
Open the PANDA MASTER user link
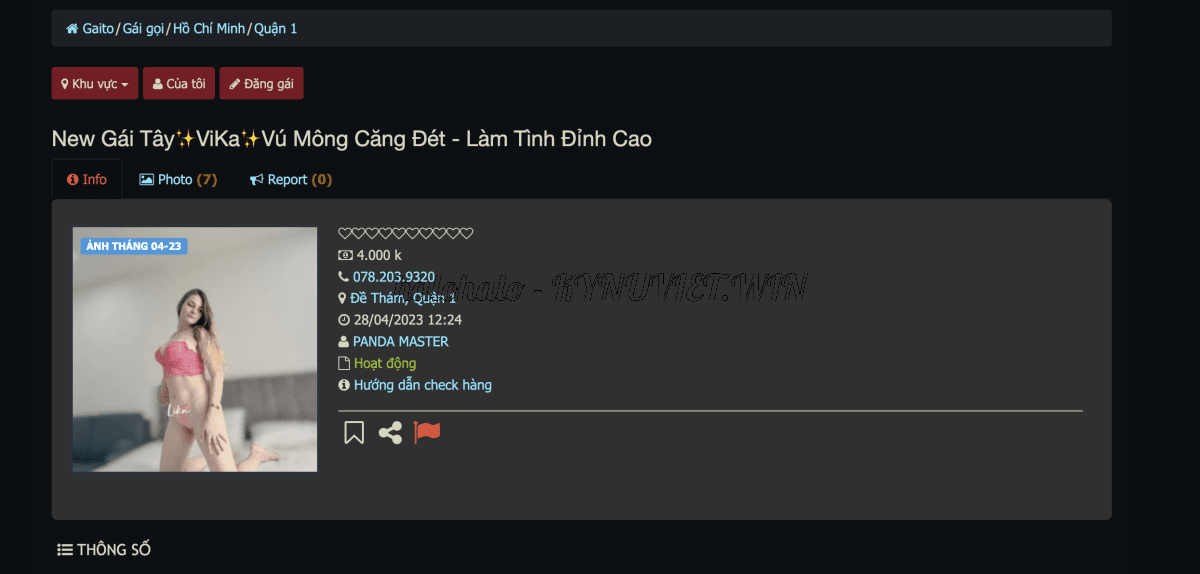(x=400, y=342)
